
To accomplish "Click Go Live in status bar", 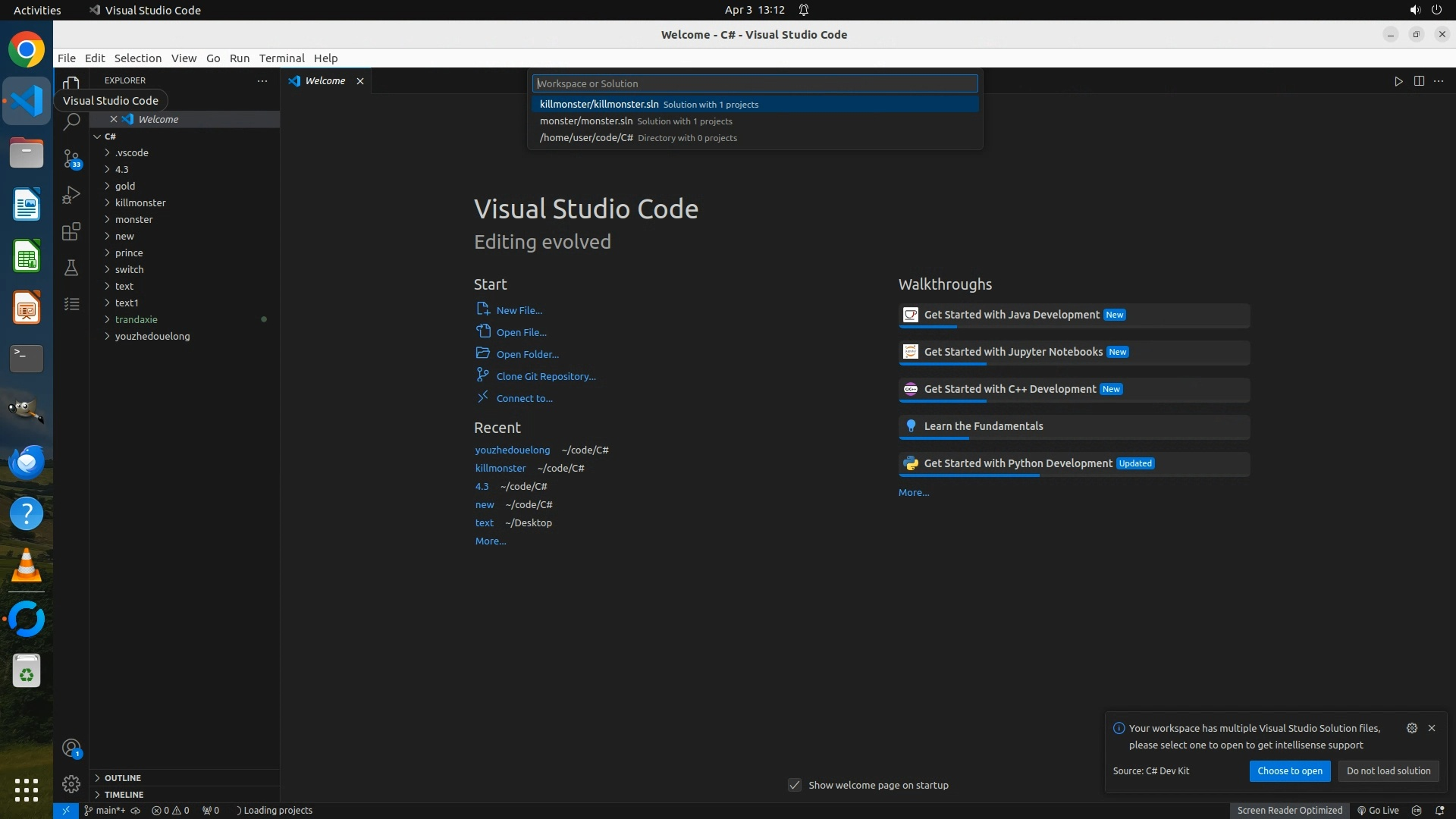I will pos(1379,810).
